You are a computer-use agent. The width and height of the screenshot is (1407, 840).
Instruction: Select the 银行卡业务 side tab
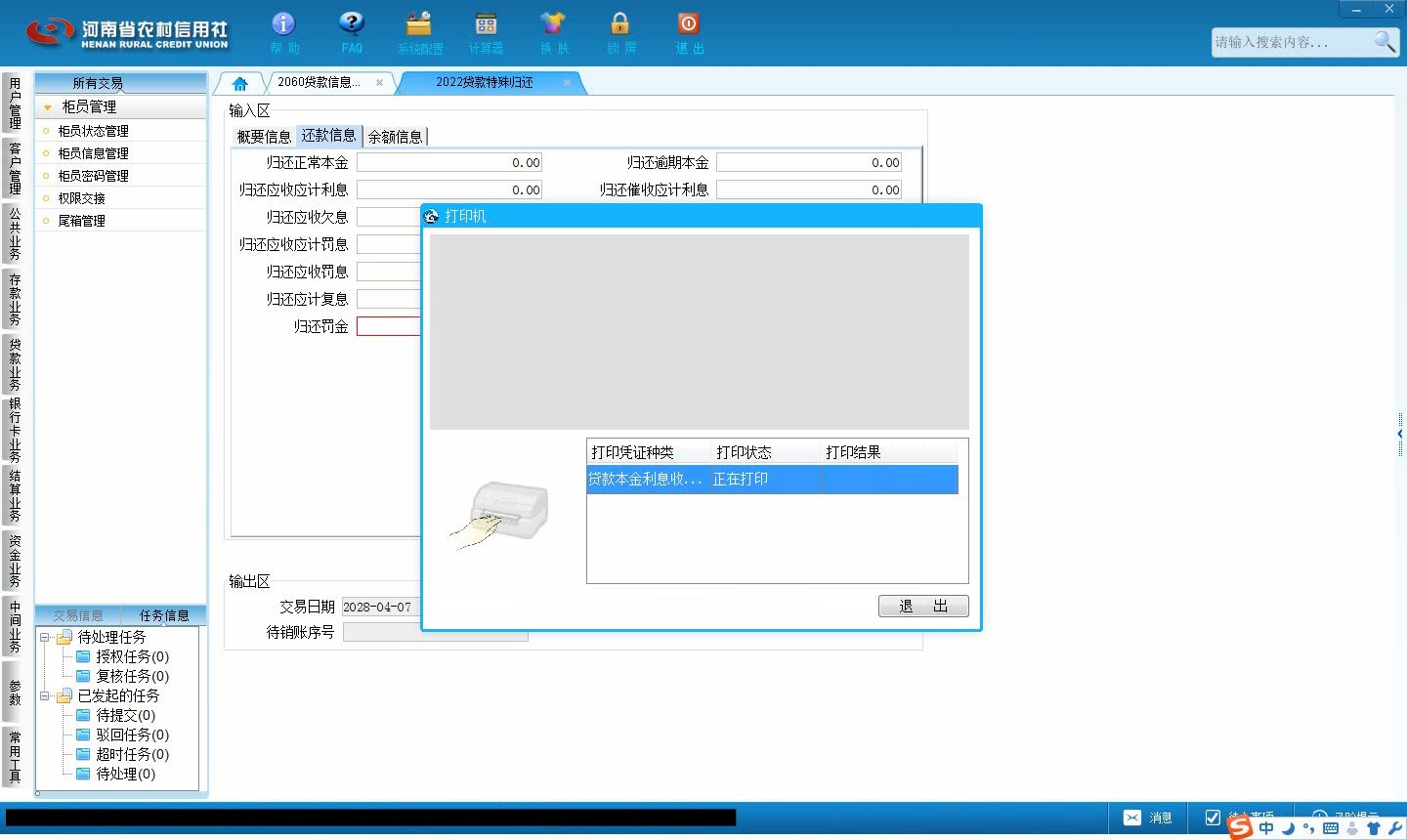pos(14,429)
